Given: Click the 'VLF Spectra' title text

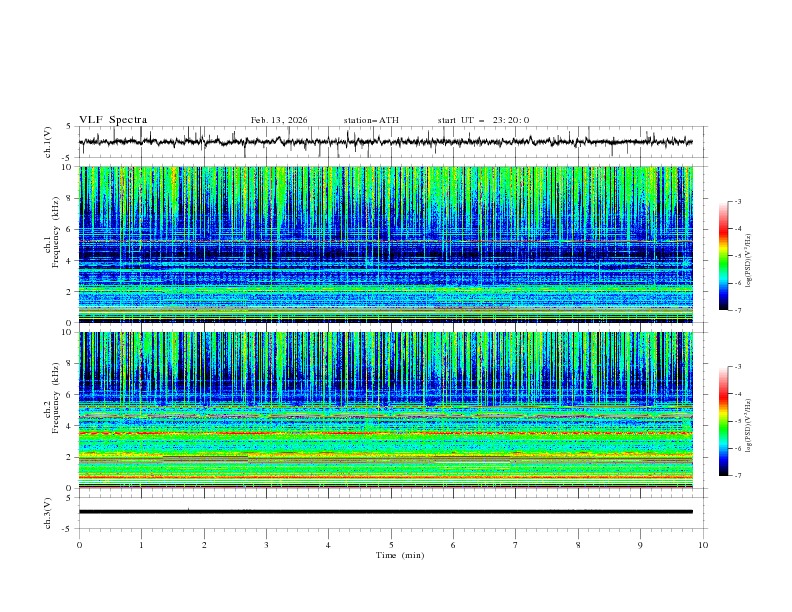Looking at the screenshot, I should click(x=113, y=120).
